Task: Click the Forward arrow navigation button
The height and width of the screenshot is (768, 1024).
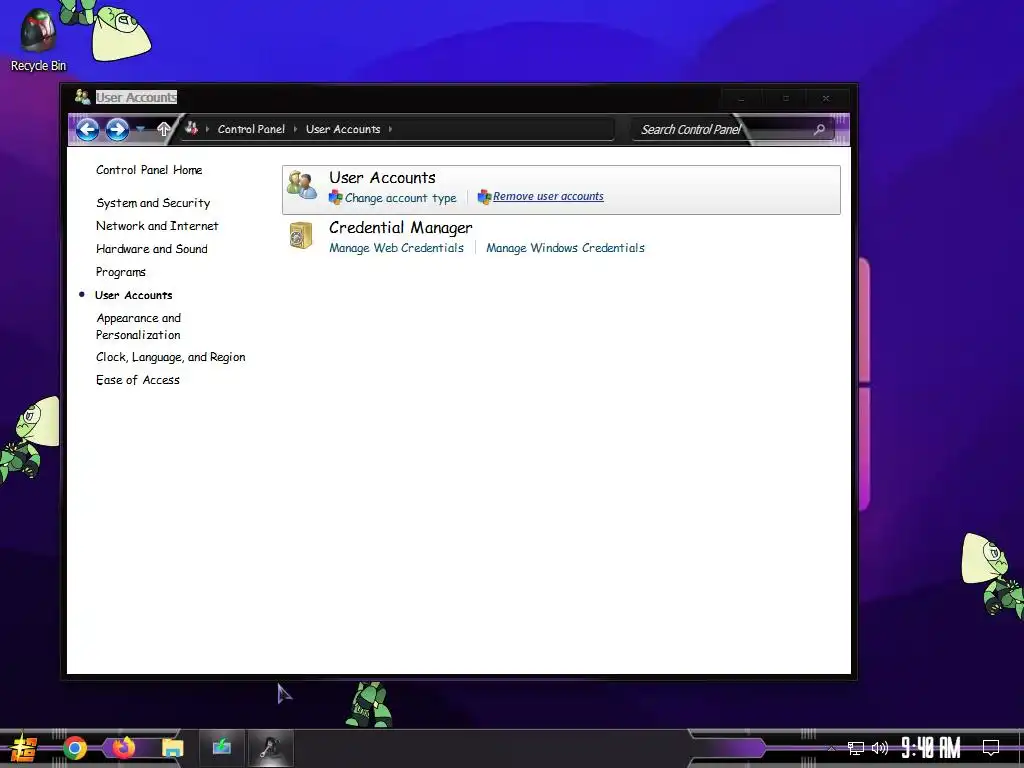Action: (x=118, y=129)
